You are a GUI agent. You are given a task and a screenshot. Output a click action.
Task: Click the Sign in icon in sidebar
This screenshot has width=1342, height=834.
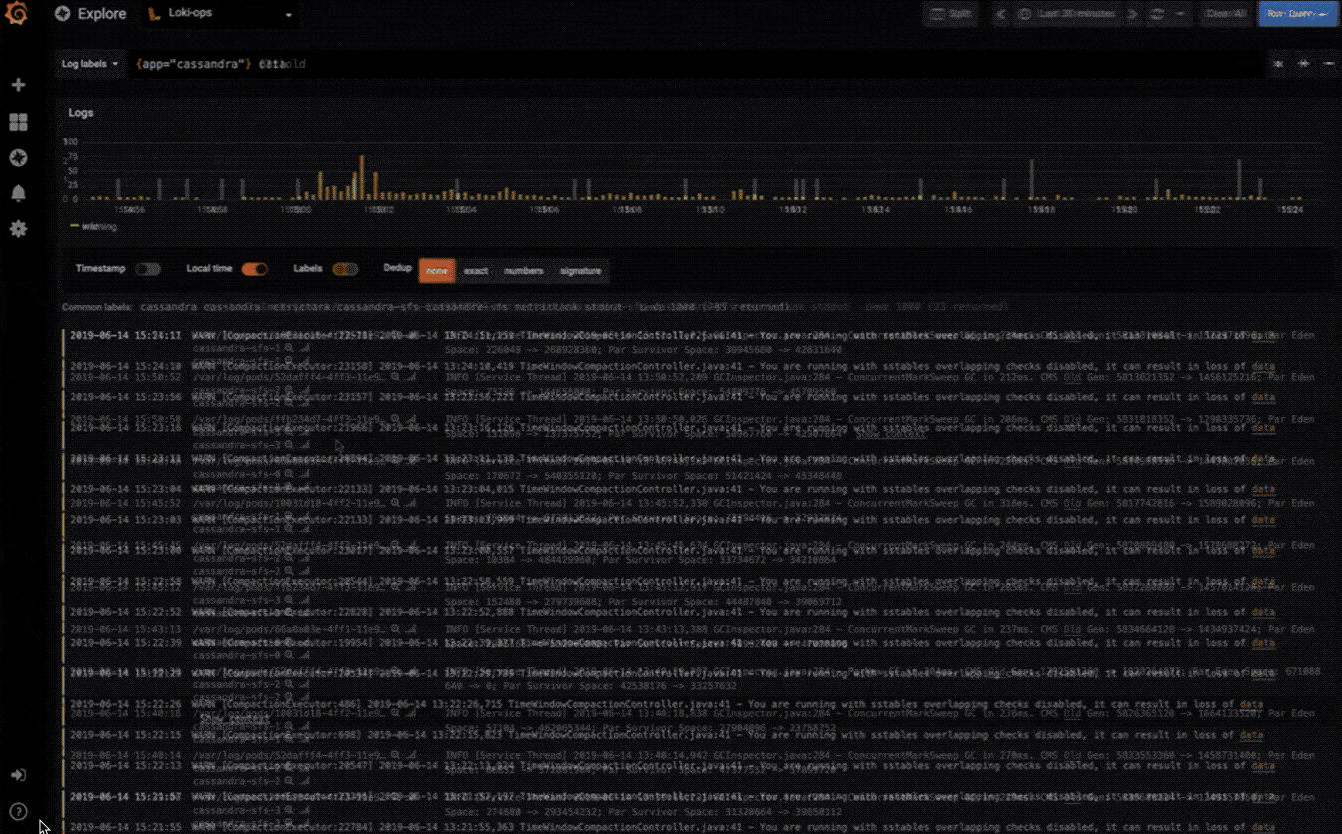(x=18, y=775)
